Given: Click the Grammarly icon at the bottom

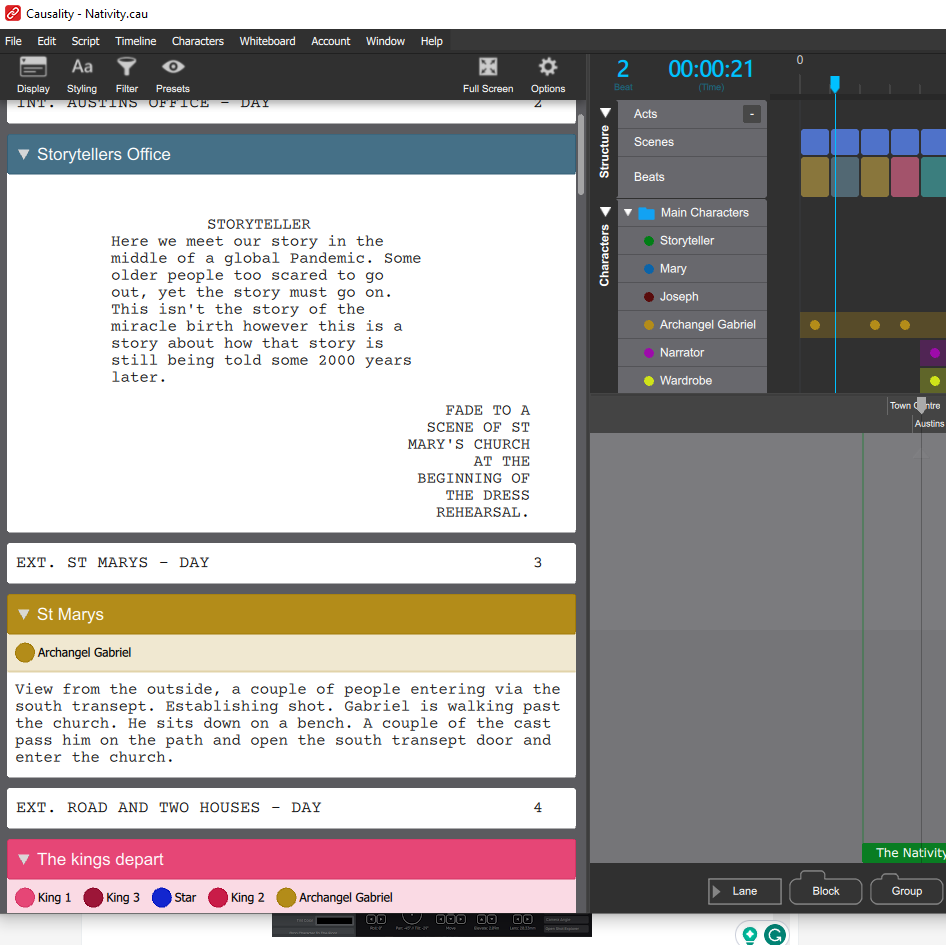Looking at the screenshot, I should tap(774, 935).
